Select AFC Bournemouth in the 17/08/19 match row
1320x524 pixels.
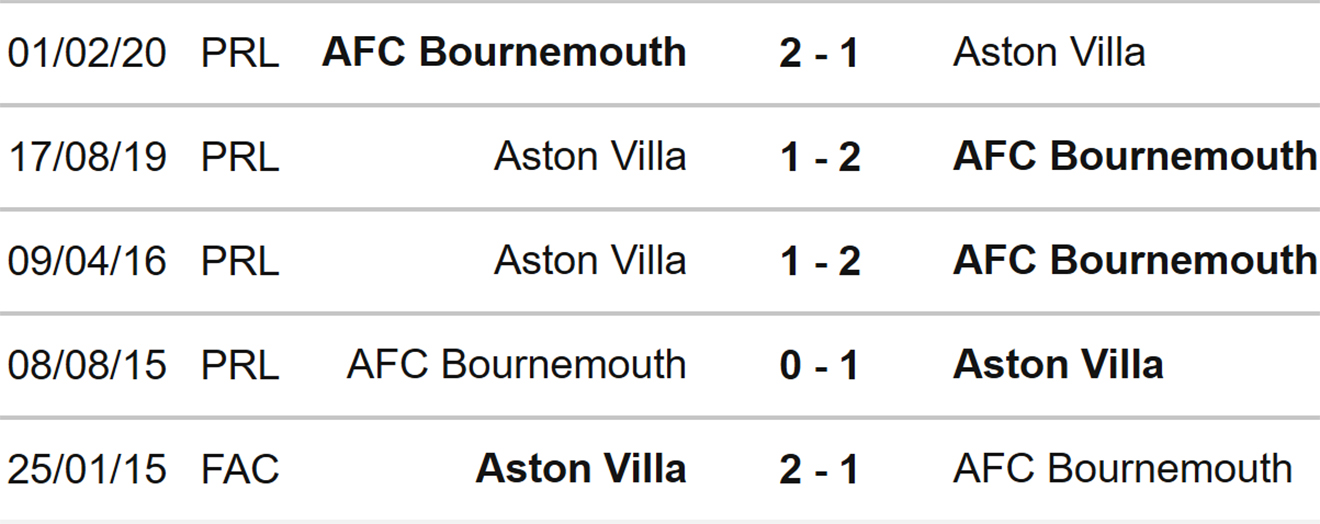1135,157
